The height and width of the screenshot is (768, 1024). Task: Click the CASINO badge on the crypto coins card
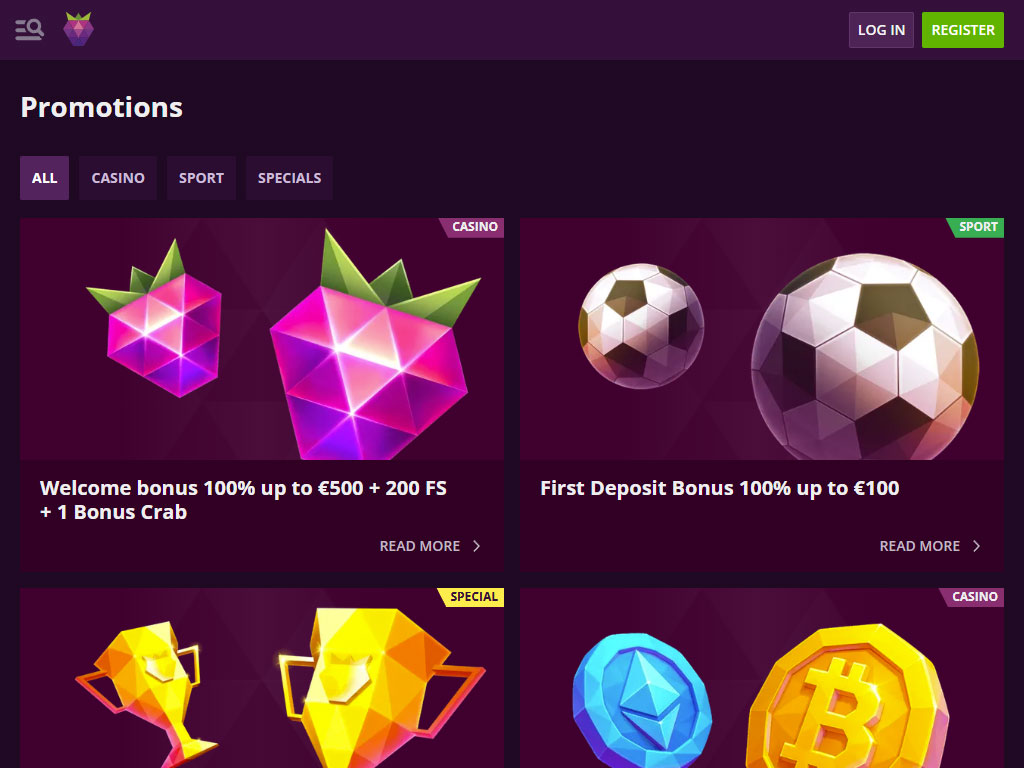[x=972, y=597]
